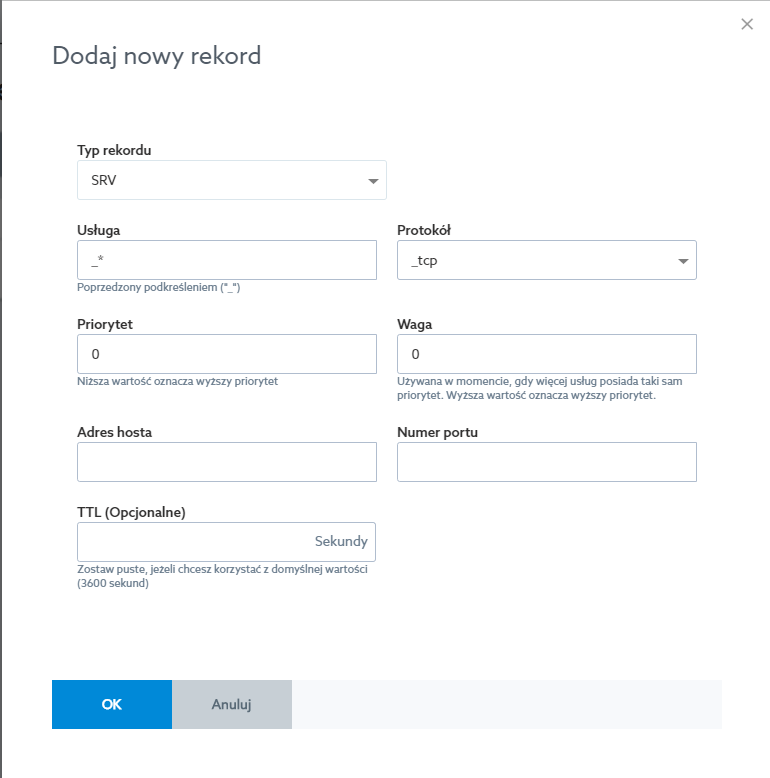
Task: Click the "Protokół" field label
Action: pos(424,230)
